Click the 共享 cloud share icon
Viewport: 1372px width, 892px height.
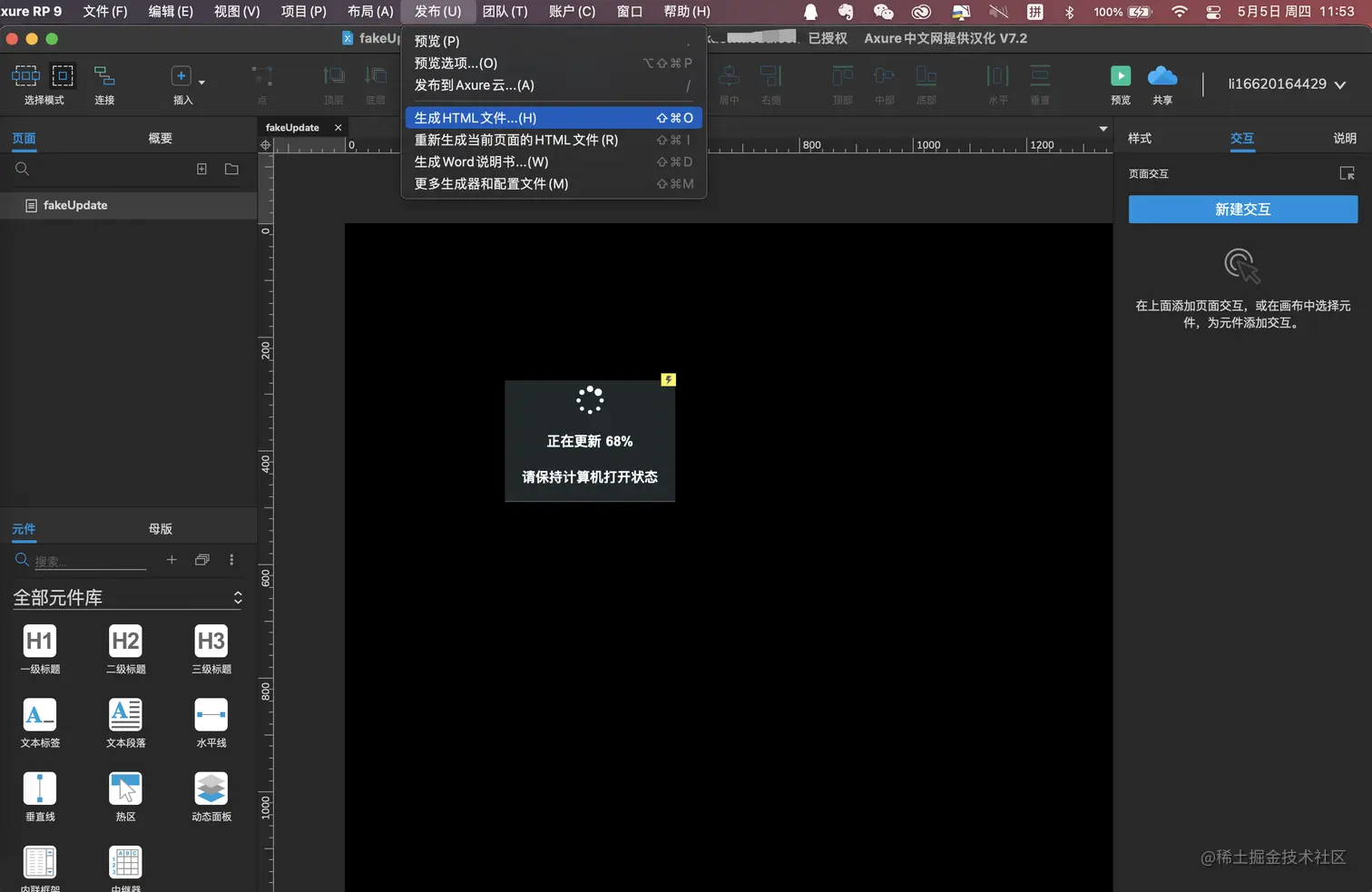coord(1162,75)
